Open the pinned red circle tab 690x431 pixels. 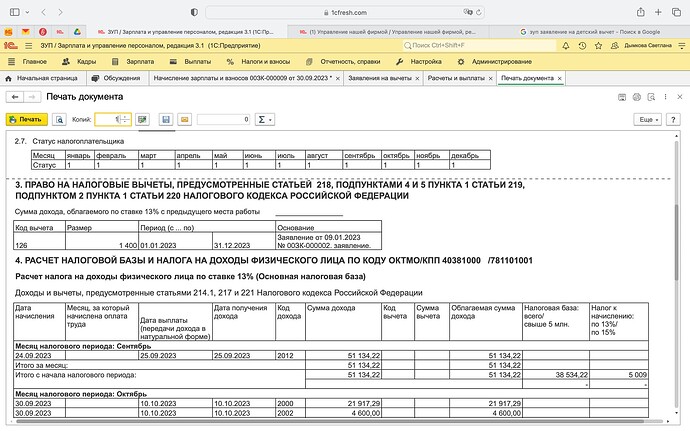point(43,32)
